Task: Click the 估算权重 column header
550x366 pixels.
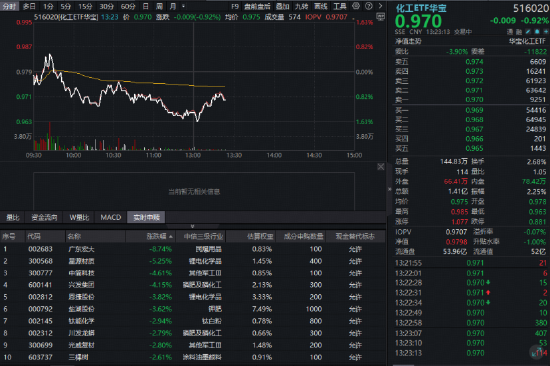Action: (x=260, y=237)
